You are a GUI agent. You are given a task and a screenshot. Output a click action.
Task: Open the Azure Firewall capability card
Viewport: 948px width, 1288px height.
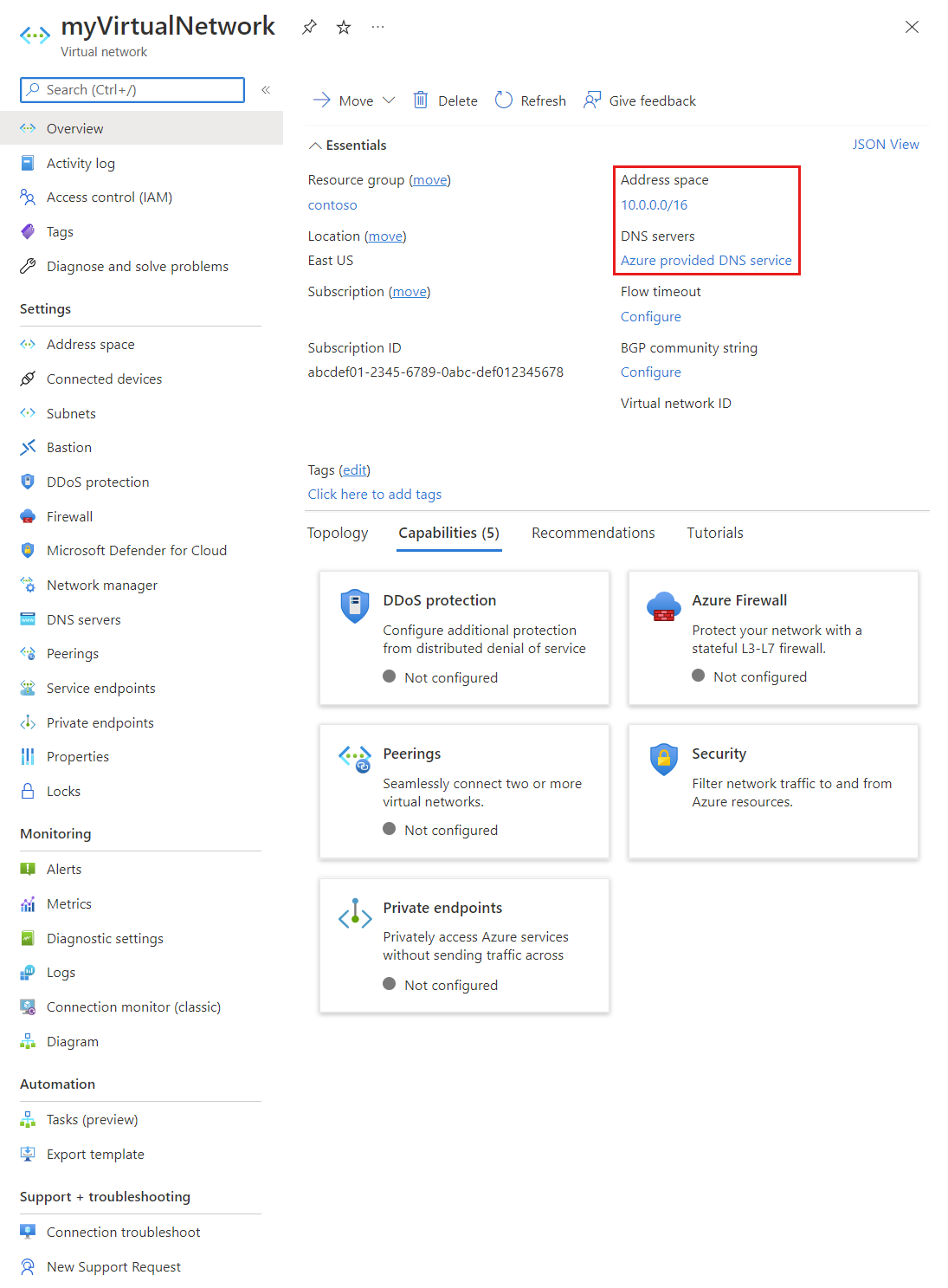[773, 638]
